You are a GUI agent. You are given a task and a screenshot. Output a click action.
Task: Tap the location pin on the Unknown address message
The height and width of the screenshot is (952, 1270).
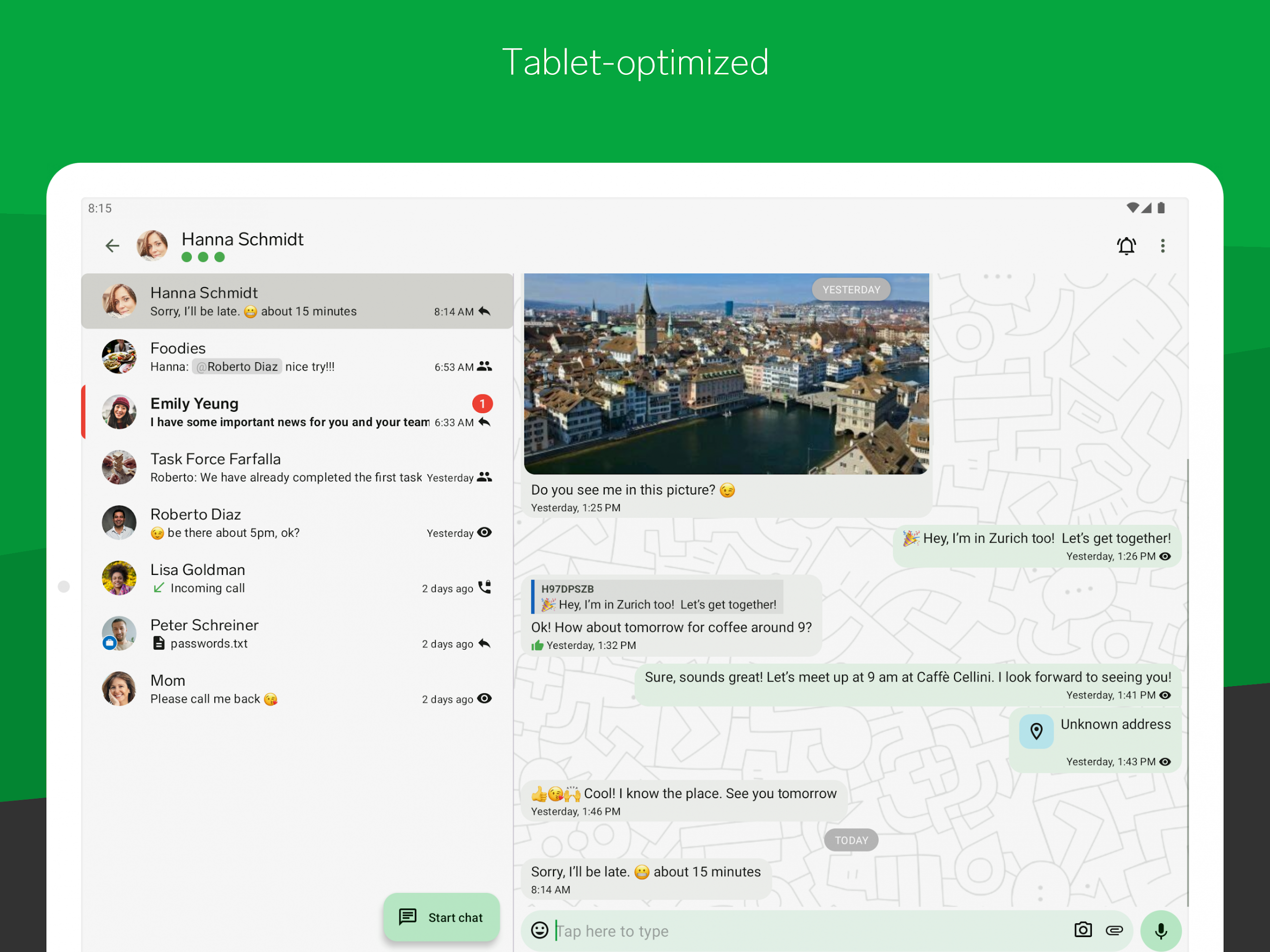click(1036, 731)
